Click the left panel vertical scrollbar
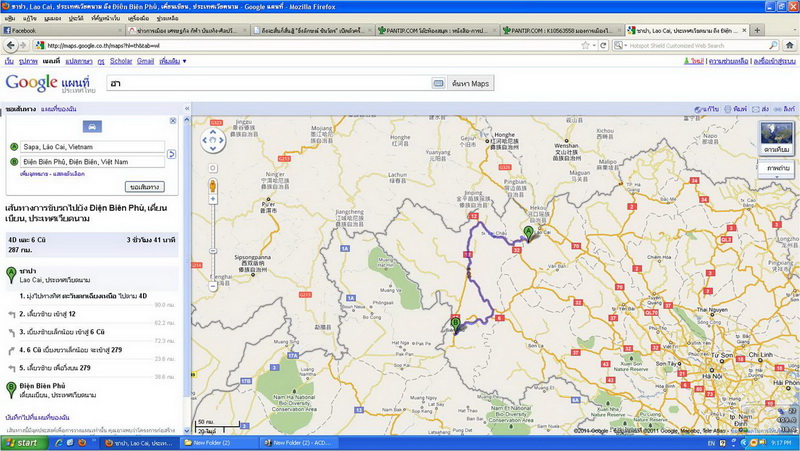 click(186, 275)
